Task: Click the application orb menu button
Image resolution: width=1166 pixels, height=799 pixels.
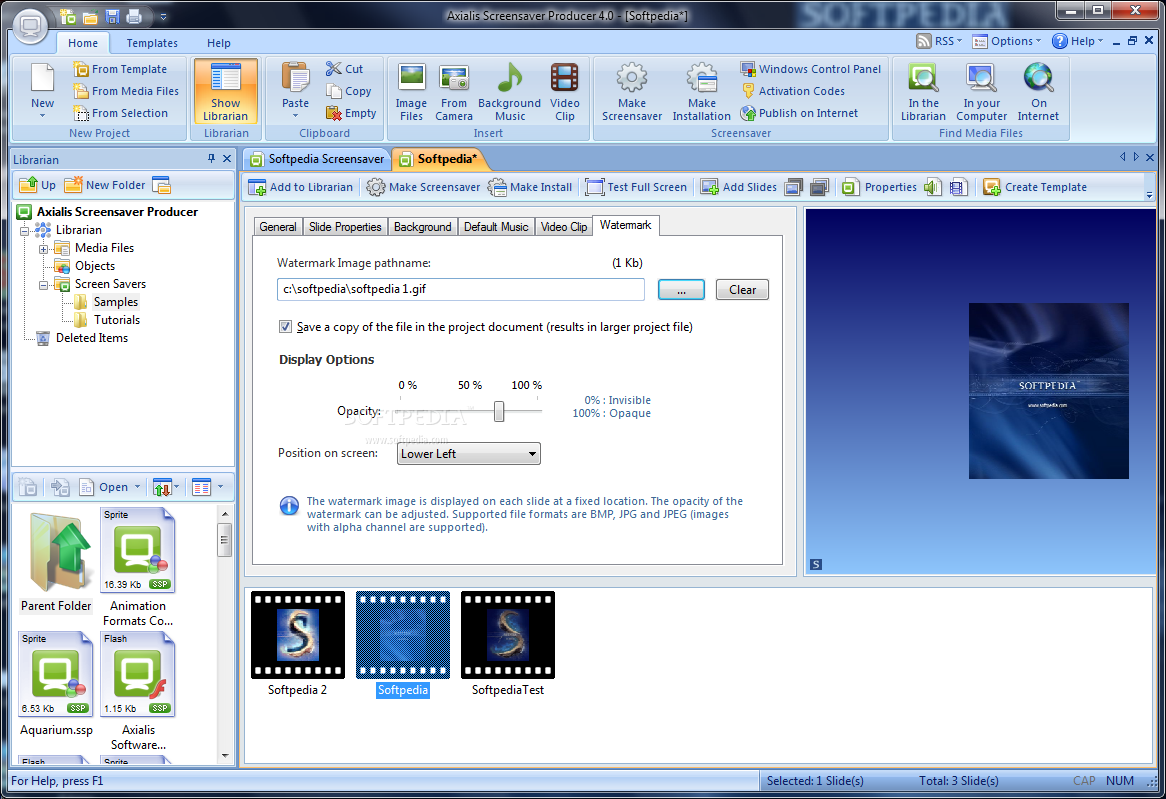Action: (30, 26)
